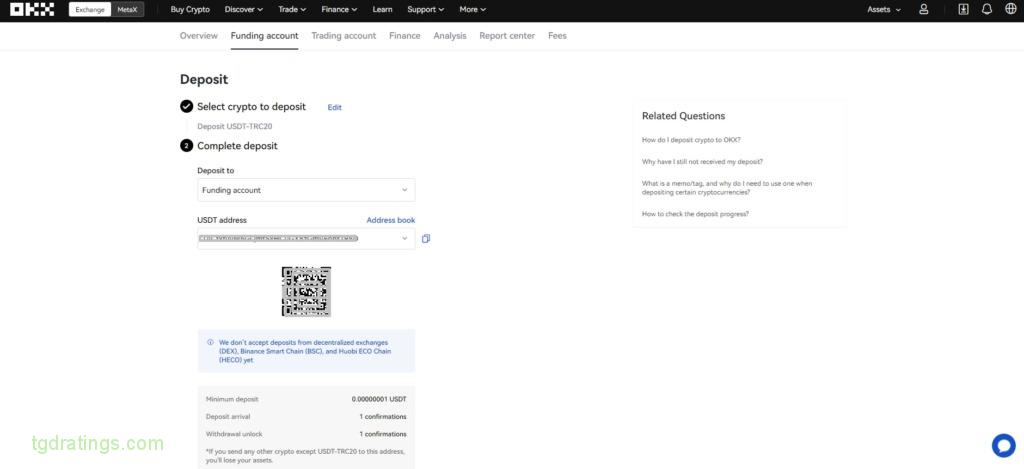The height and width of the screenshot is (469, 1024).
Task: Expand the Finance menu in header
Action: [339, 10]
